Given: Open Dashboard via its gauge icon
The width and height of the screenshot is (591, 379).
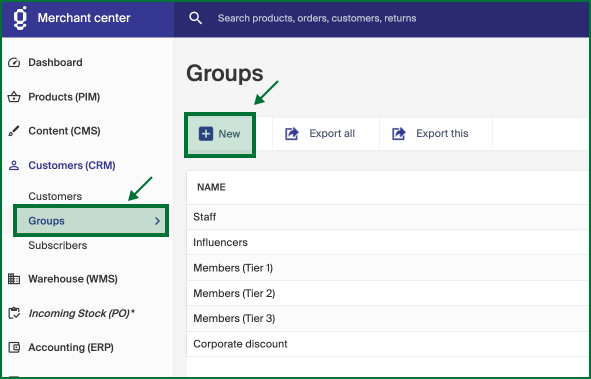Looking at the screenshot, I should click(x=14, y=62).
